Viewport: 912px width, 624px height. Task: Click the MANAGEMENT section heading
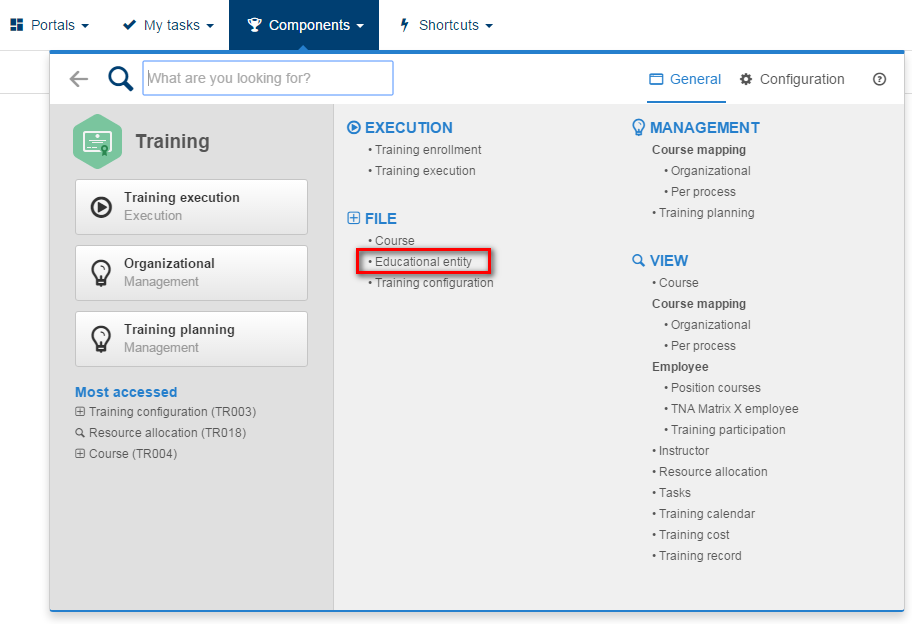[704, 127]
